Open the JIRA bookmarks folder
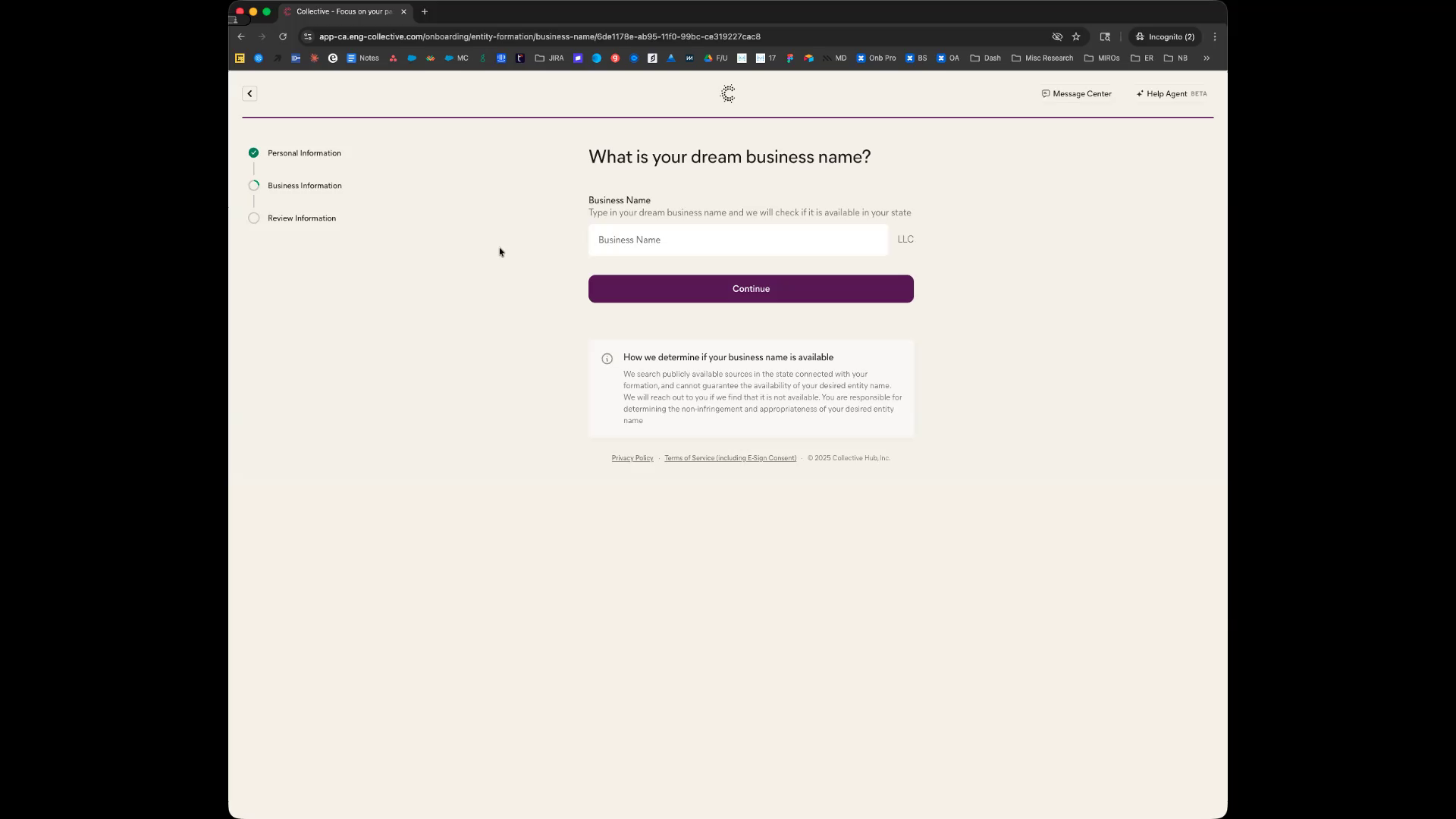 (x=549, y=58)
